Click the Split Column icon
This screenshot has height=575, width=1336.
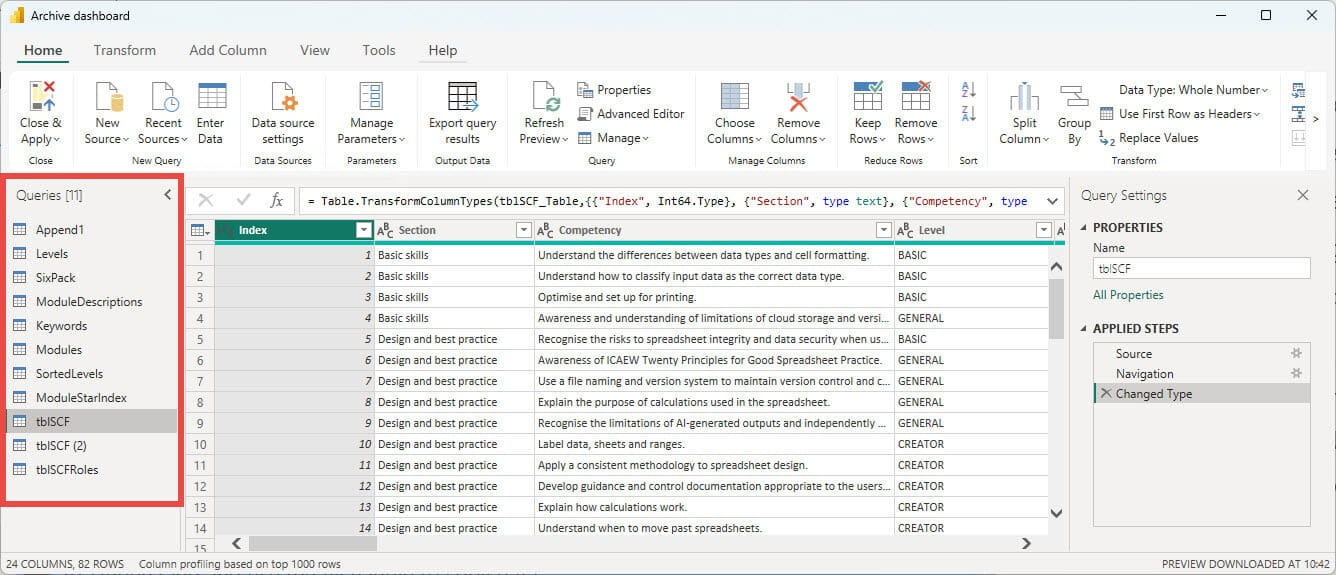coord(1024,97)
